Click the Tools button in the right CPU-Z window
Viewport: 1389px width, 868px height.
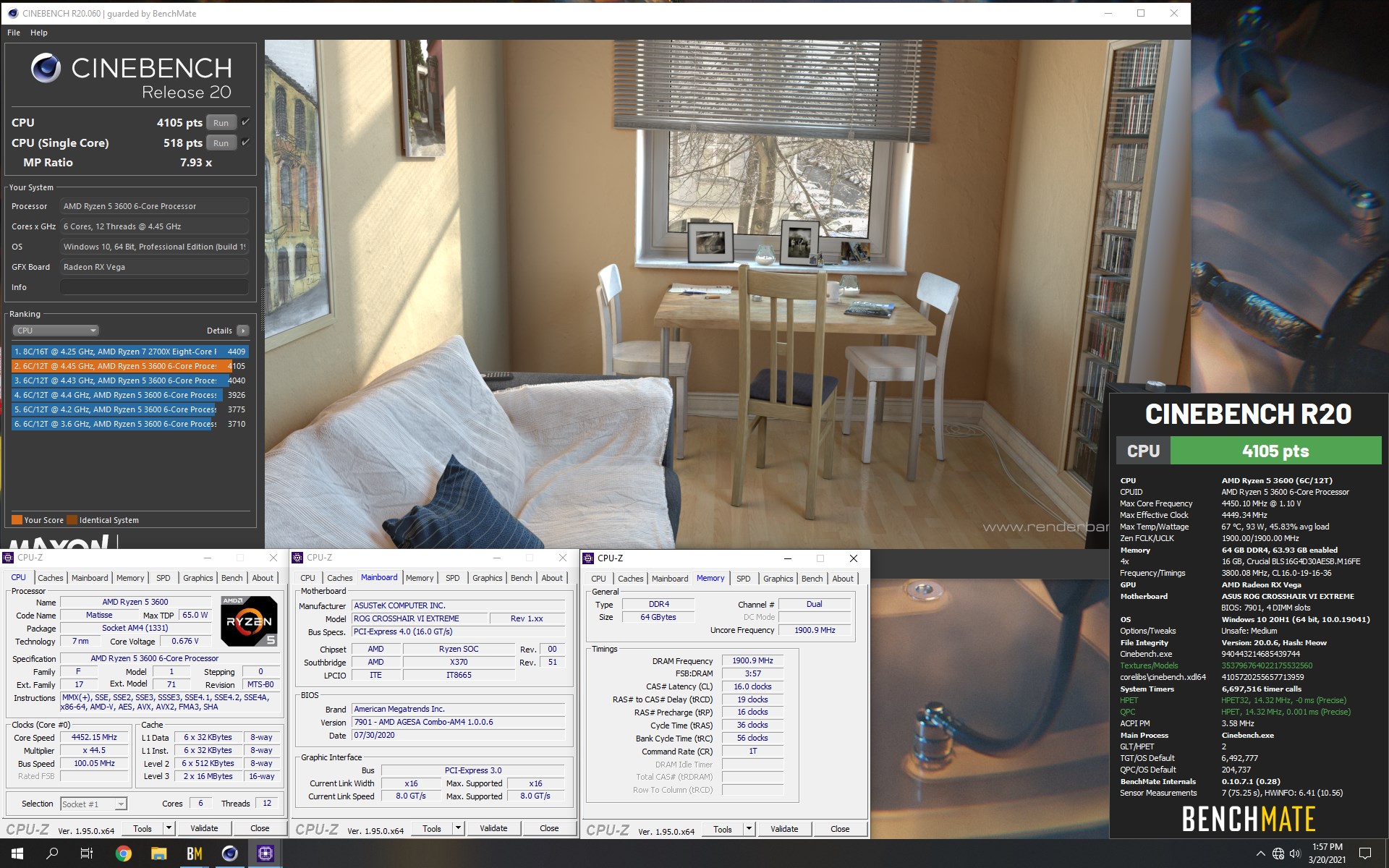[723, 829]
